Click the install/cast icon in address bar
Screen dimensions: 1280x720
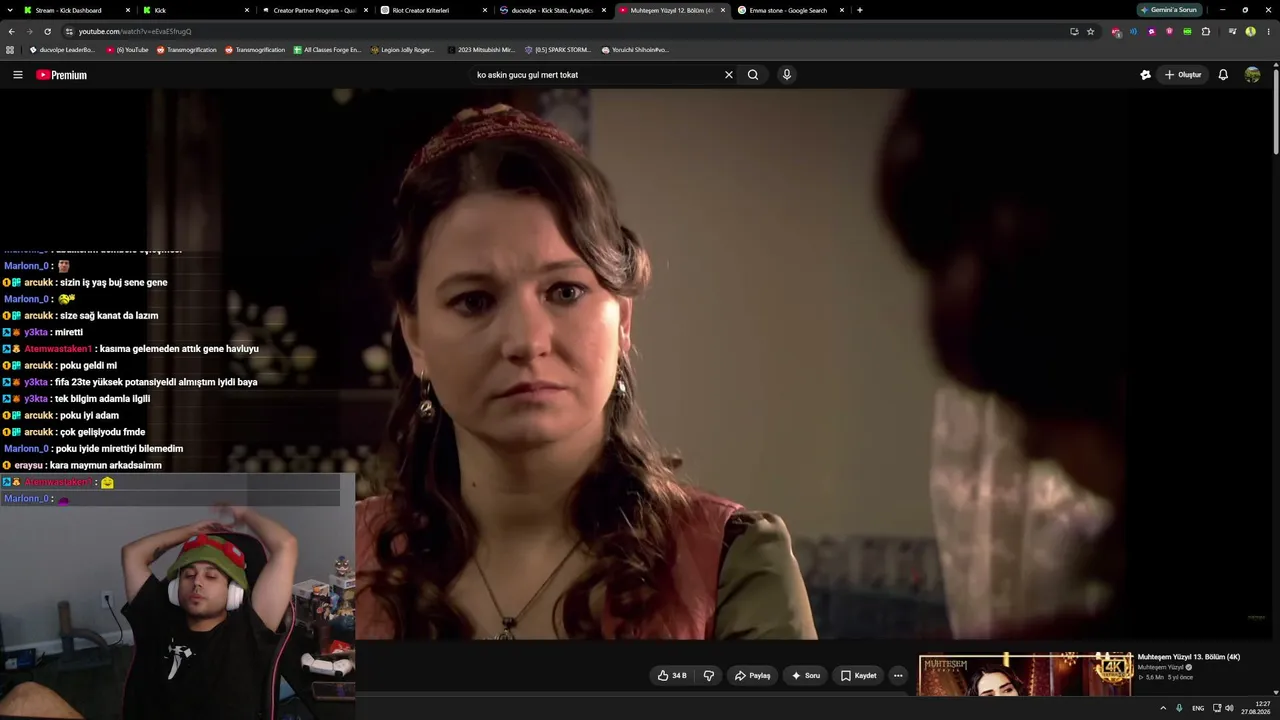coord(1074,31)
